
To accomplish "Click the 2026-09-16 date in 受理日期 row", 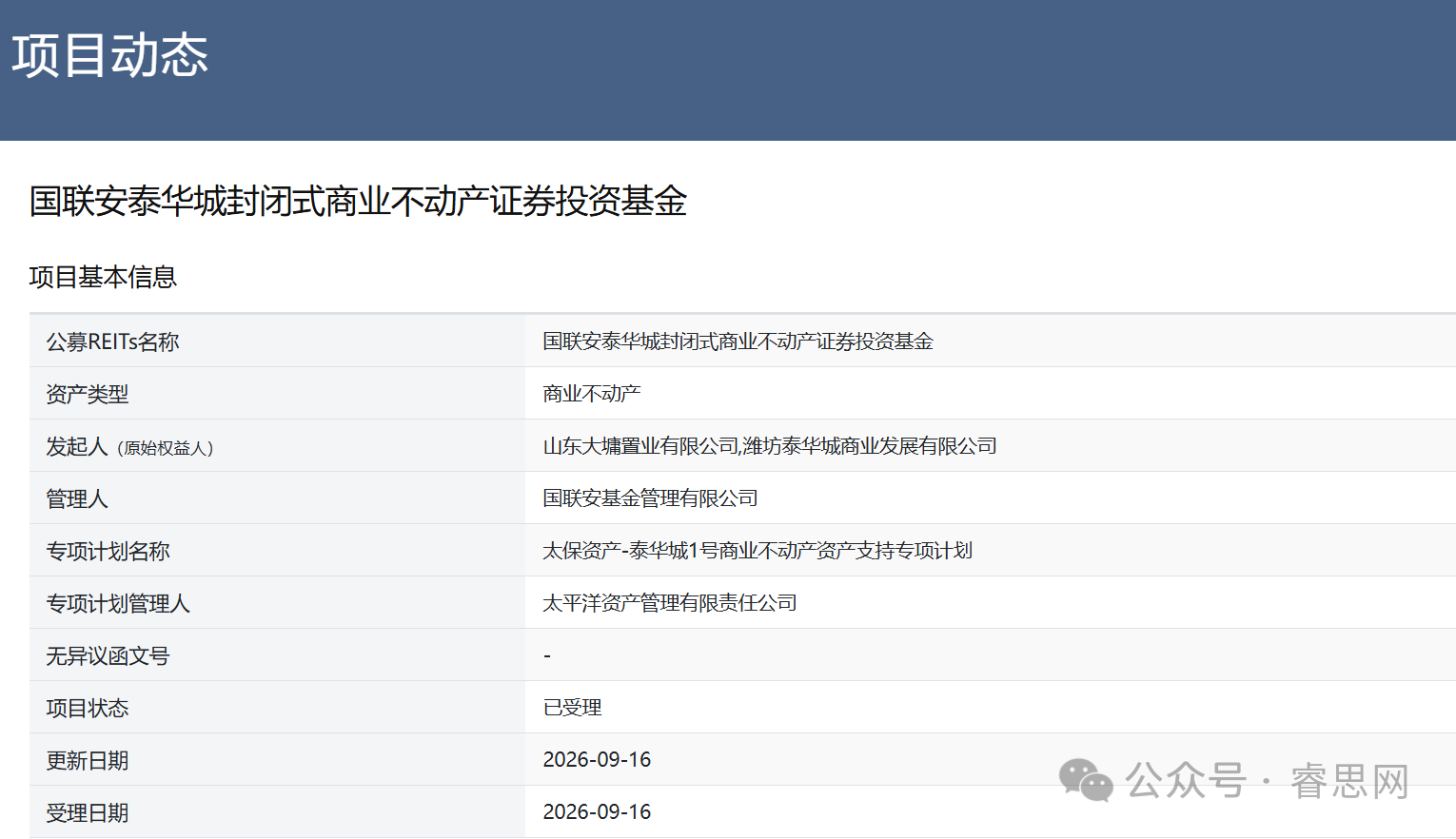I will (597, 811).
